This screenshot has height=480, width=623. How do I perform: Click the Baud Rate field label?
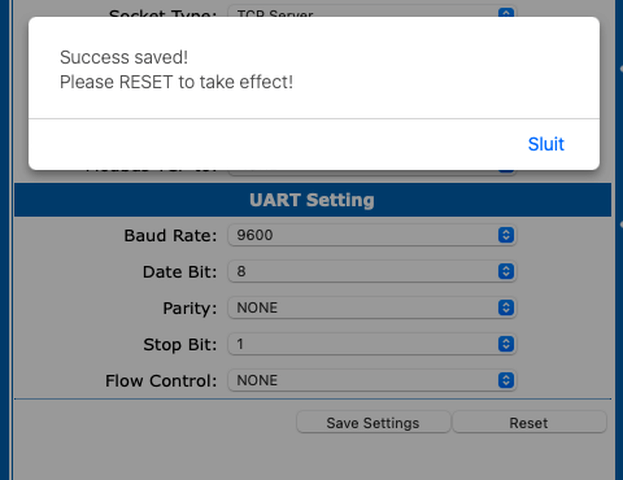click(170, 235)
